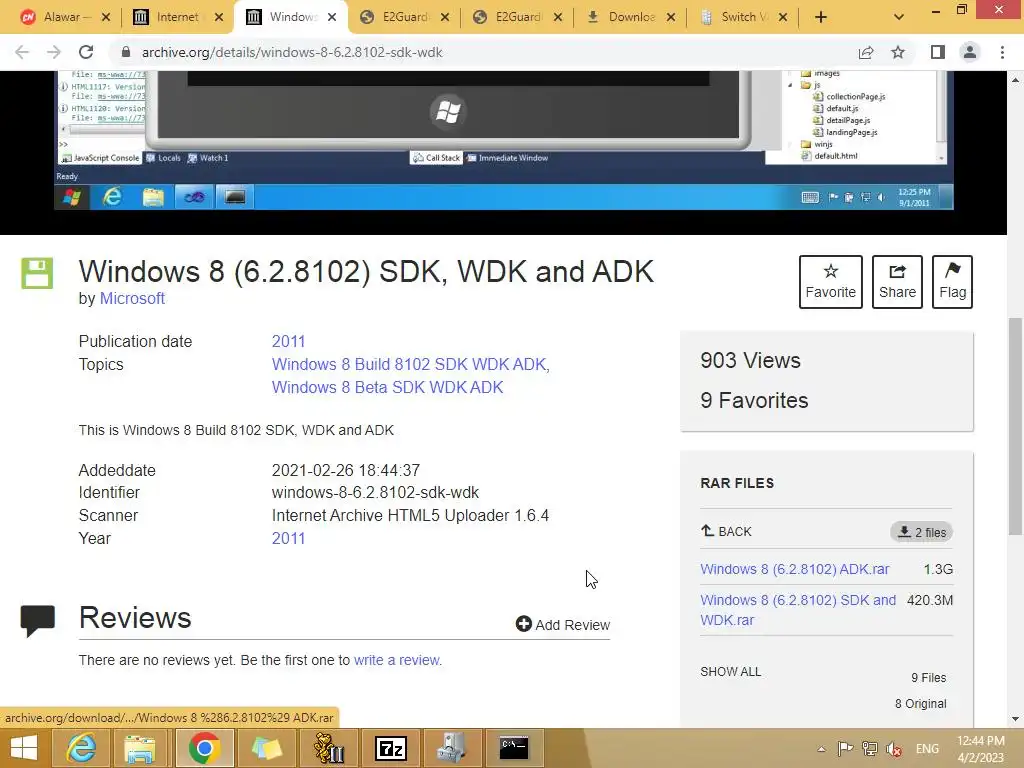Click the Share button

click(897, 281)
